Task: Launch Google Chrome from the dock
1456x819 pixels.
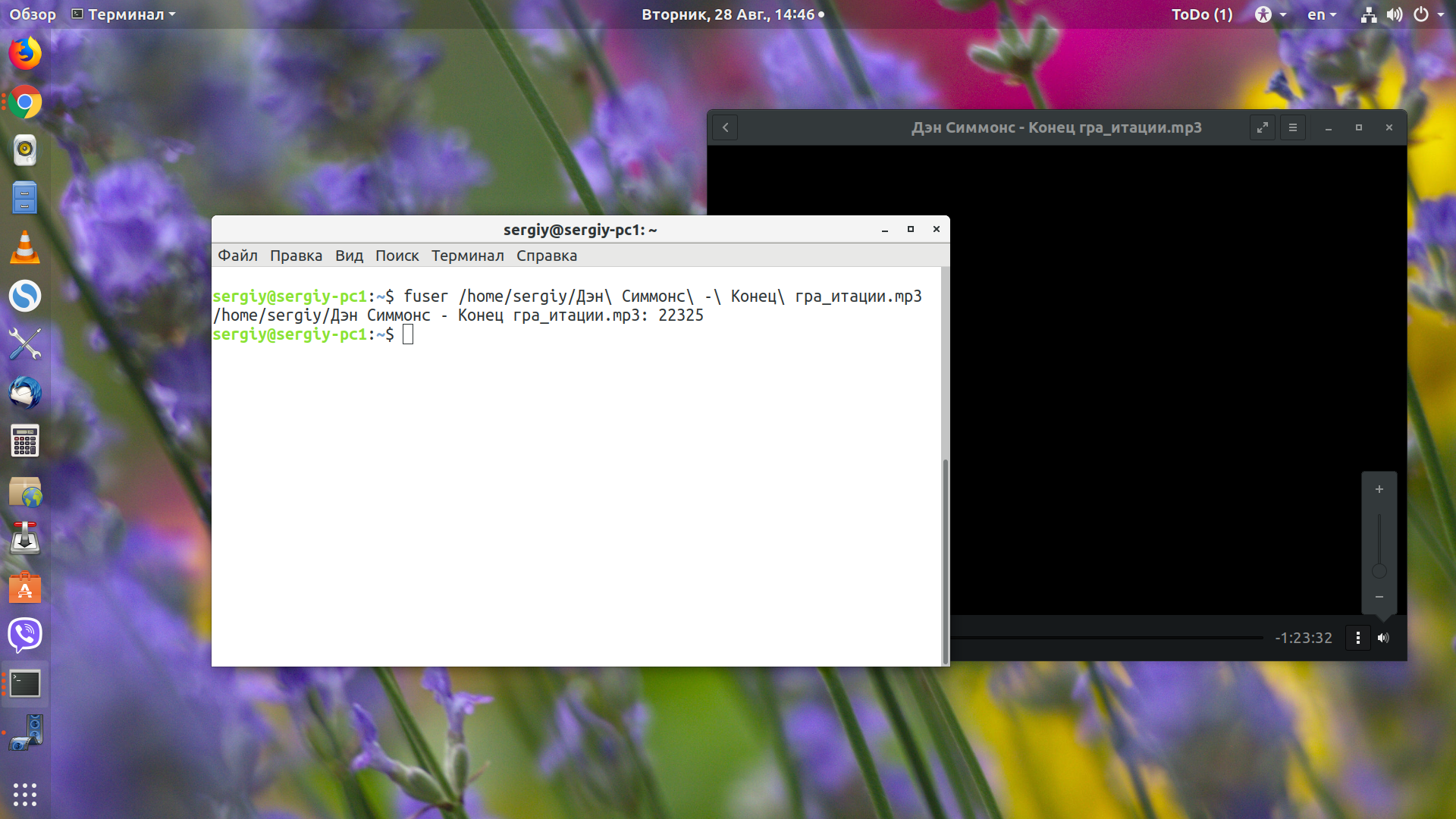Action: coord(25,102)
